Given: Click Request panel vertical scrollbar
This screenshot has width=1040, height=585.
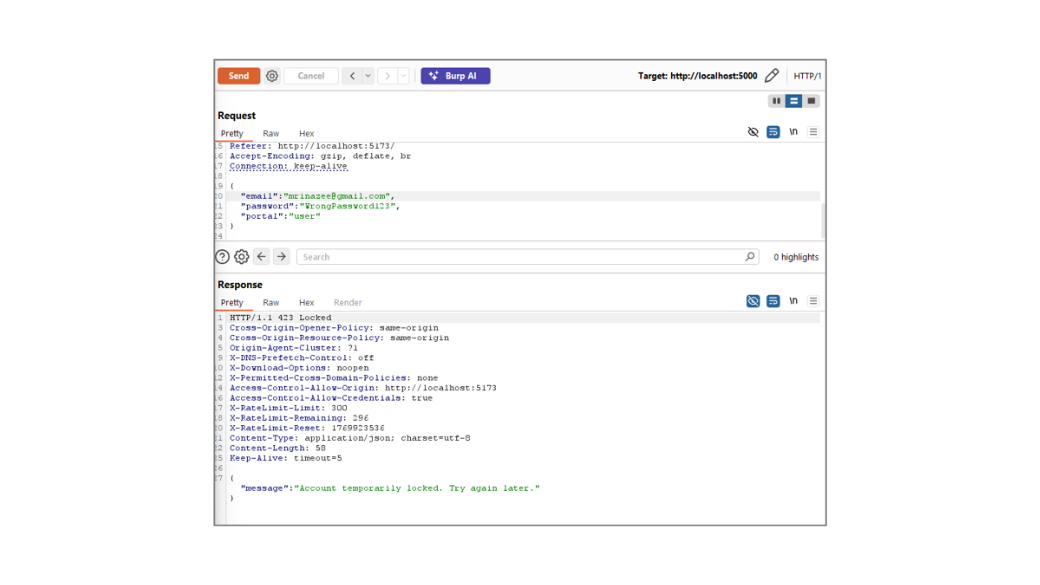Looking at the screenshot, I should click(823, 221).
